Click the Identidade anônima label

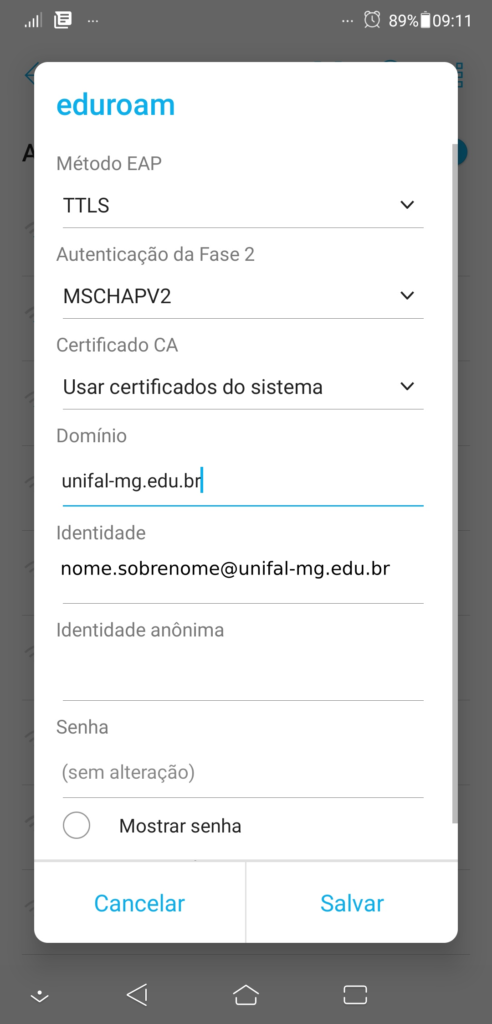140,630
